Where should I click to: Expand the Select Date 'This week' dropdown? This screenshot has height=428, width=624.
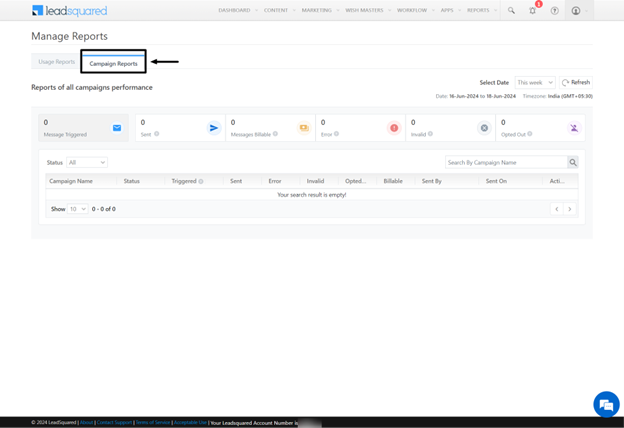(535, 83)
